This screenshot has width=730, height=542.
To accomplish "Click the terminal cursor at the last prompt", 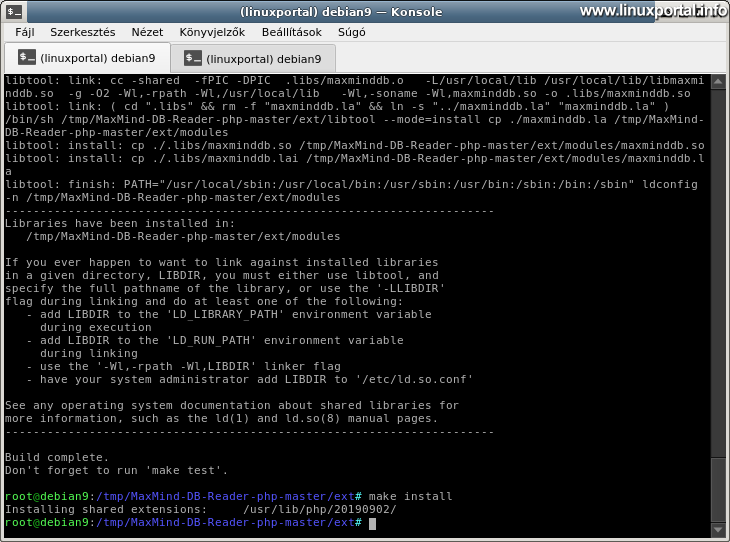I will click(372, 523).
